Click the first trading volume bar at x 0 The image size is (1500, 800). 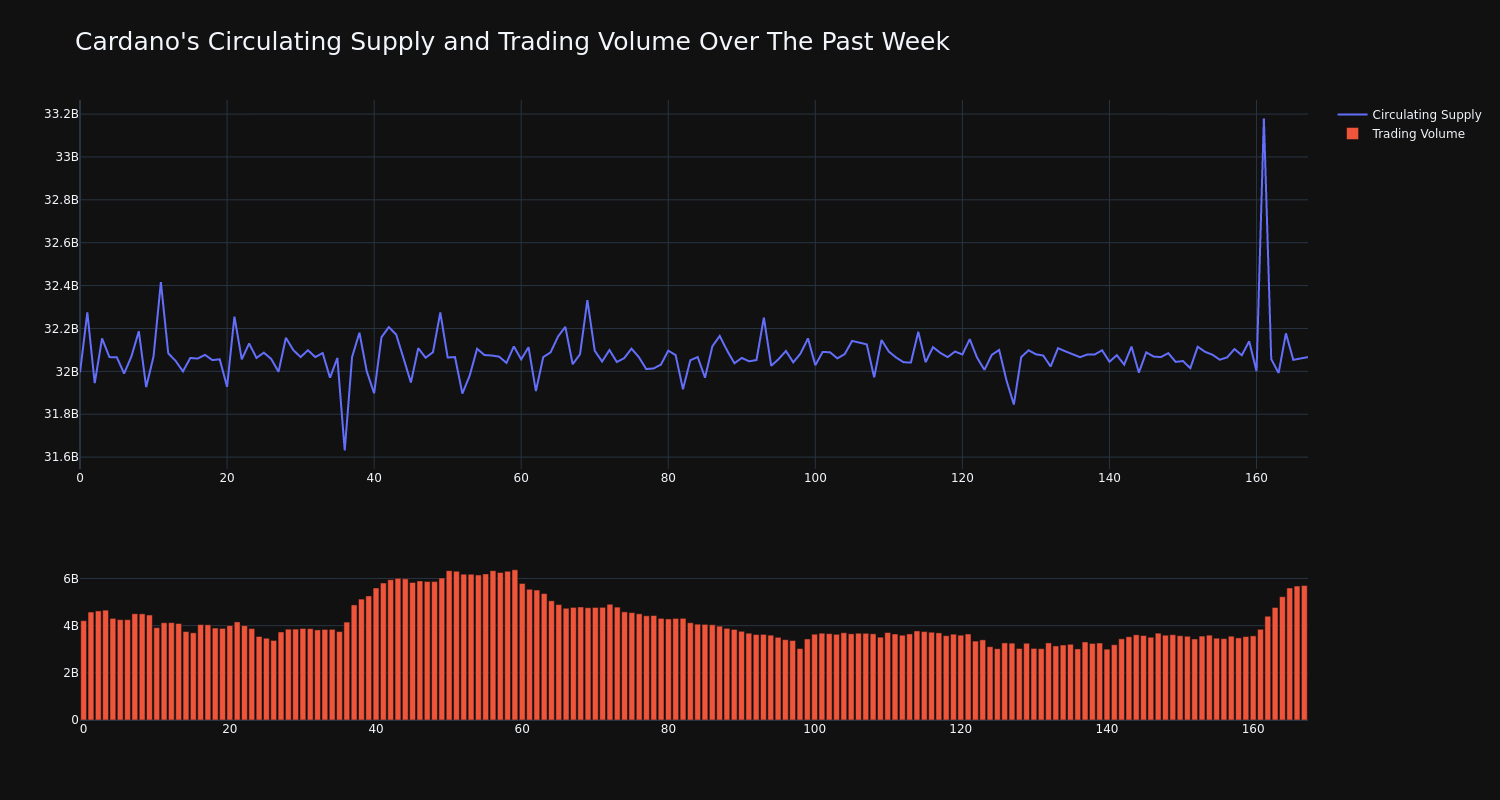(x=83, y=670)
